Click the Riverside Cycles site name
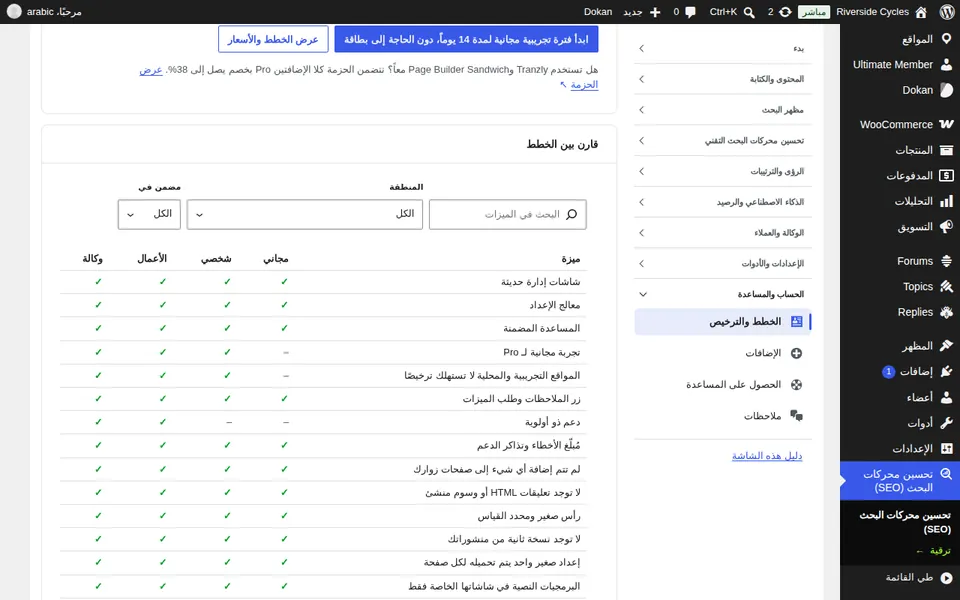The height and width of the screenshot is (600, 960). coord(872,12)
